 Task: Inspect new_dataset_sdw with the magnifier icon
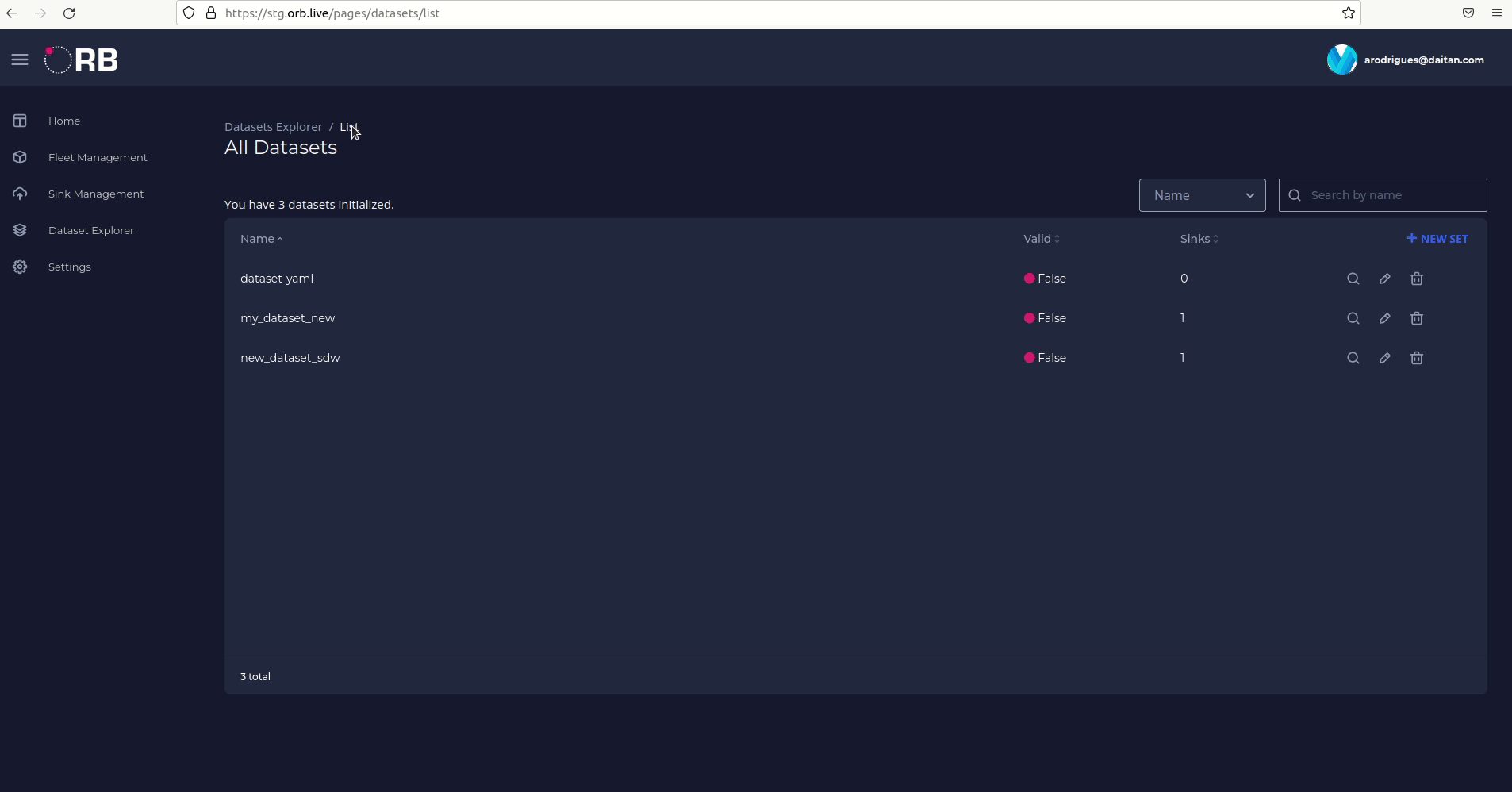[1353, 359]
